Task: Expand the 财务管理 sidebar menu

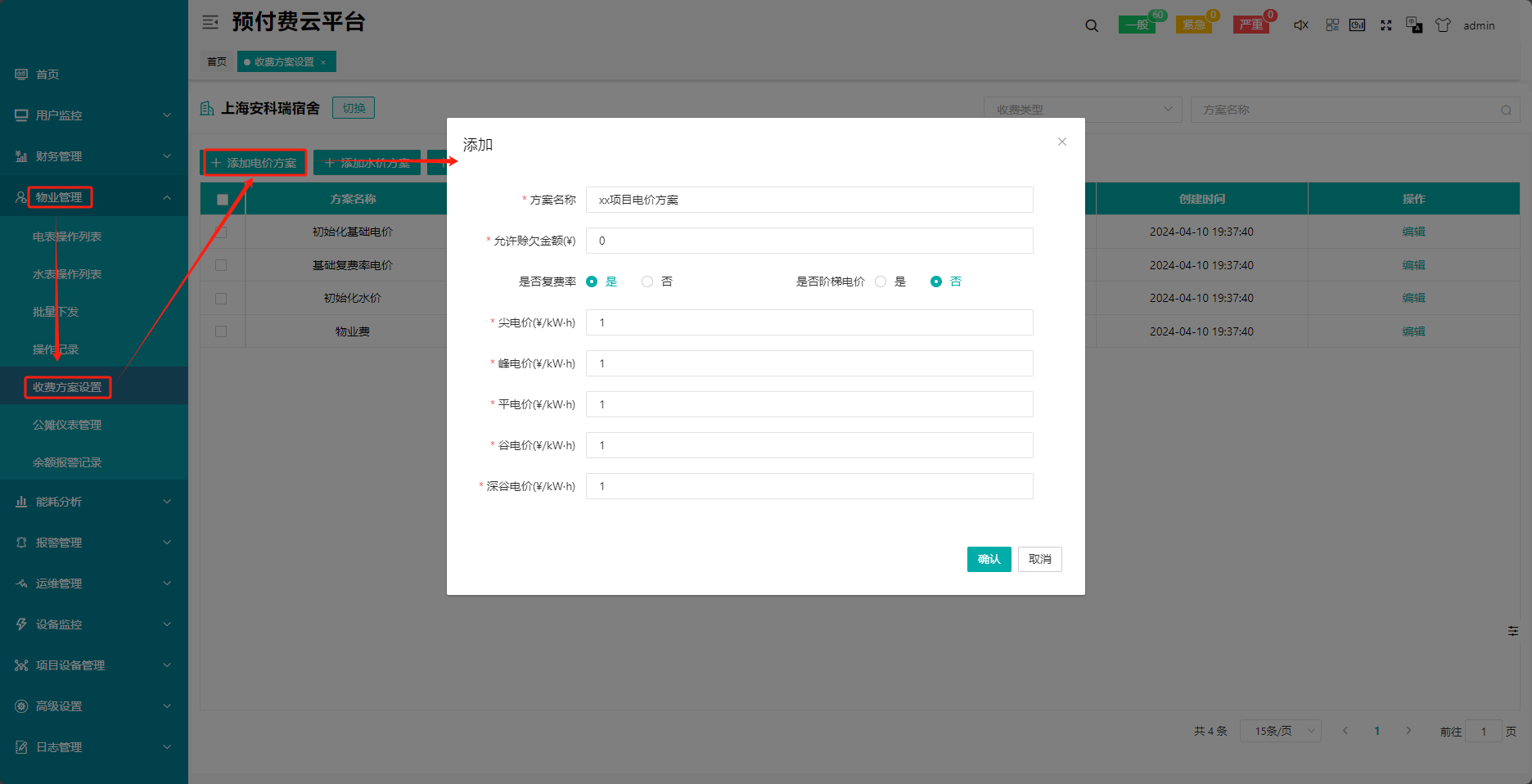Action: 93,156
